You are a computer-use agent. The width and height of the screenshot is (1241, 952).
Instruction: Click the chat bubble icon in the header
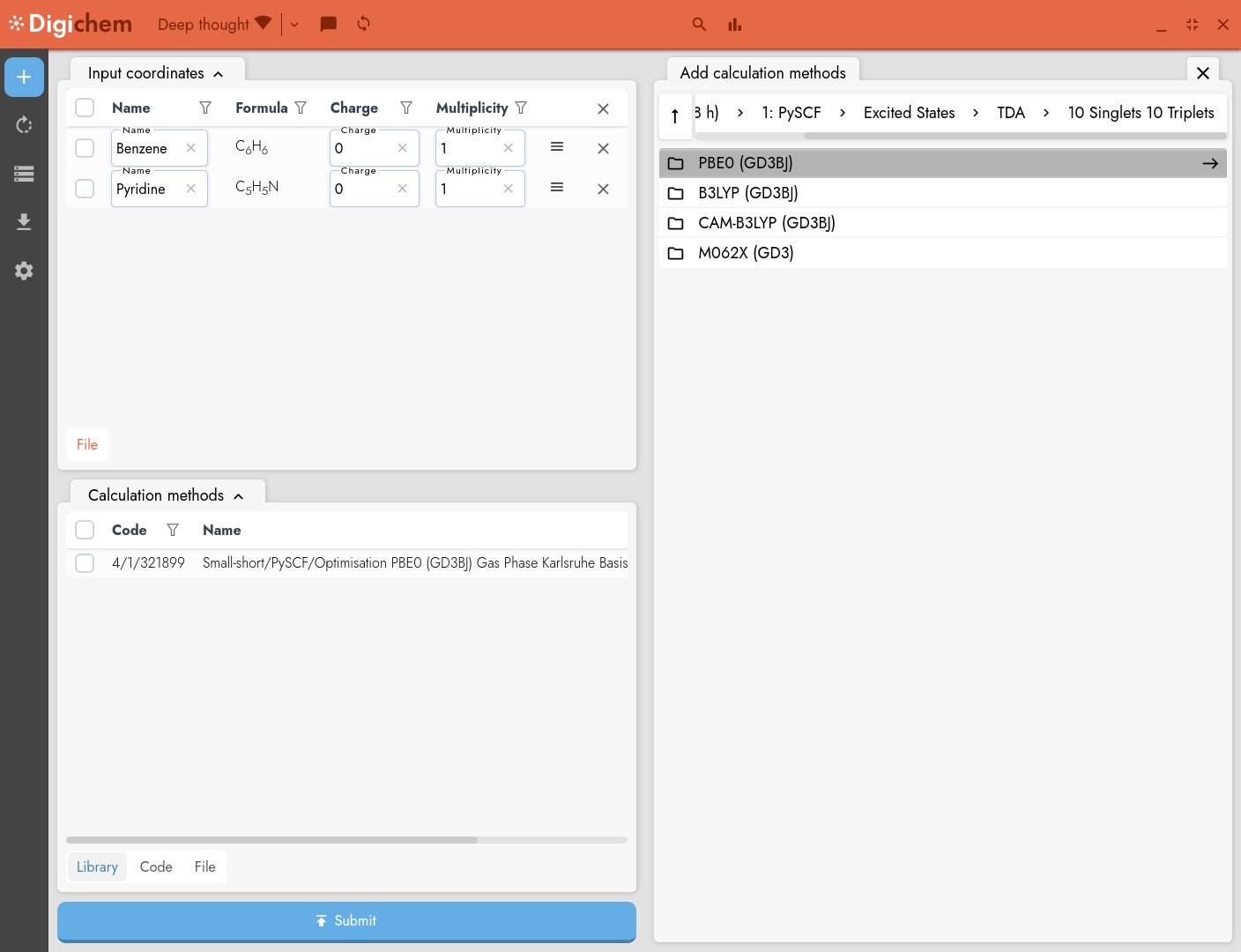pyautogui.click(x=328, y=24)
